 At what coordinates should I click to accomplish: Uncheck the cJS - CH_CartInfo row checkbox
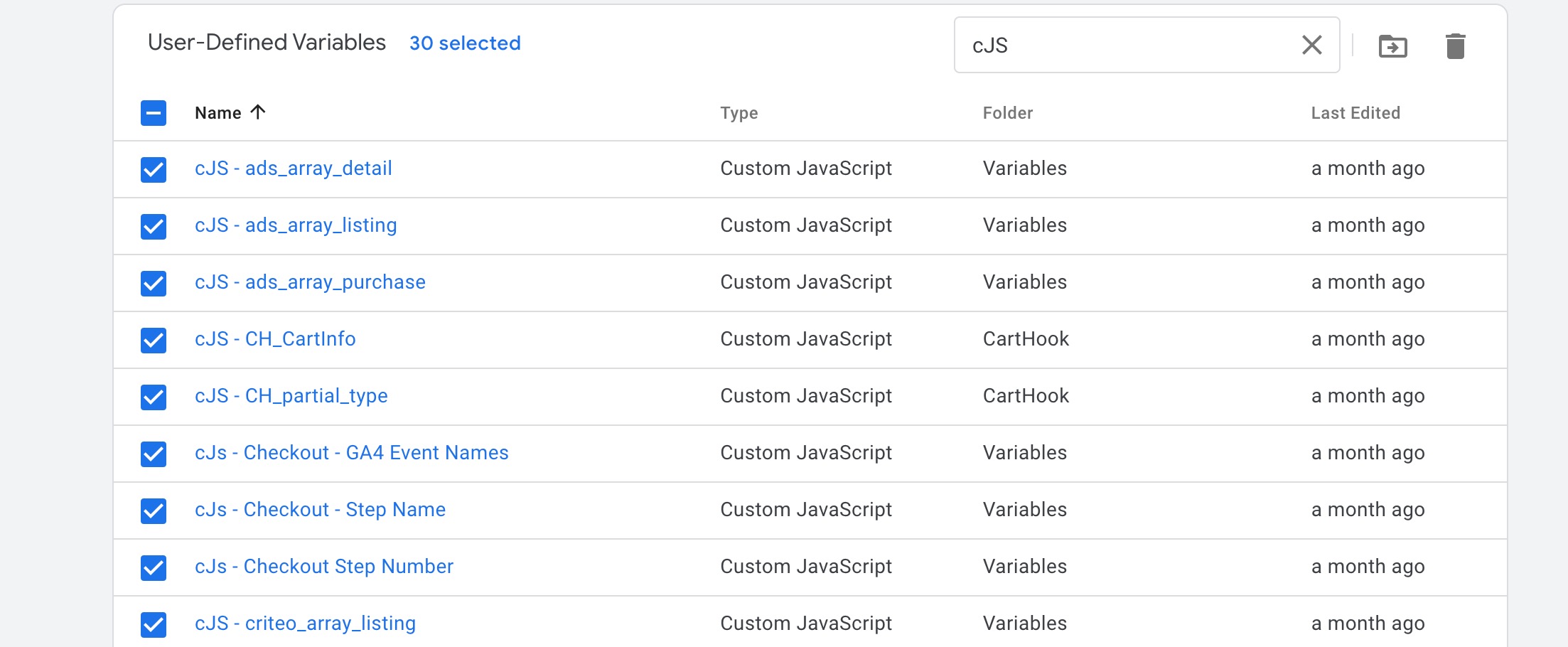[154, 340]
